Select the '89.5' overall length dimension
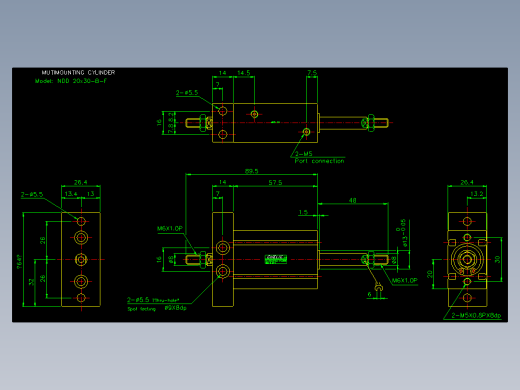Image resolution: width=520 pixels, height=390 pixels. click(x=252, y=171)
